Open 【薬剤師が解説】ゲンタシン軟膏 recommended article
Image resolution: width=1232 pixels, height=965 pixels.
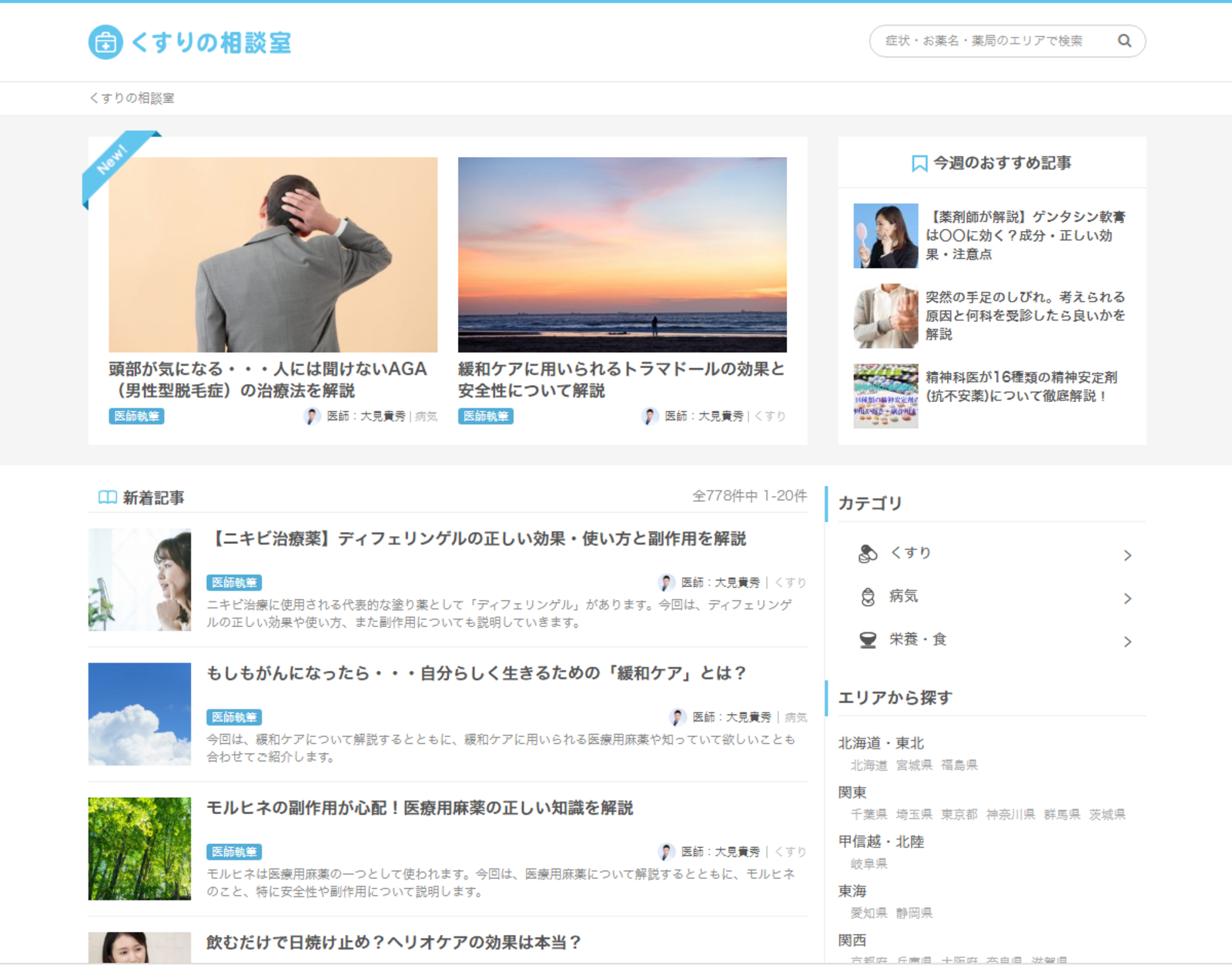coord(1025,236)
